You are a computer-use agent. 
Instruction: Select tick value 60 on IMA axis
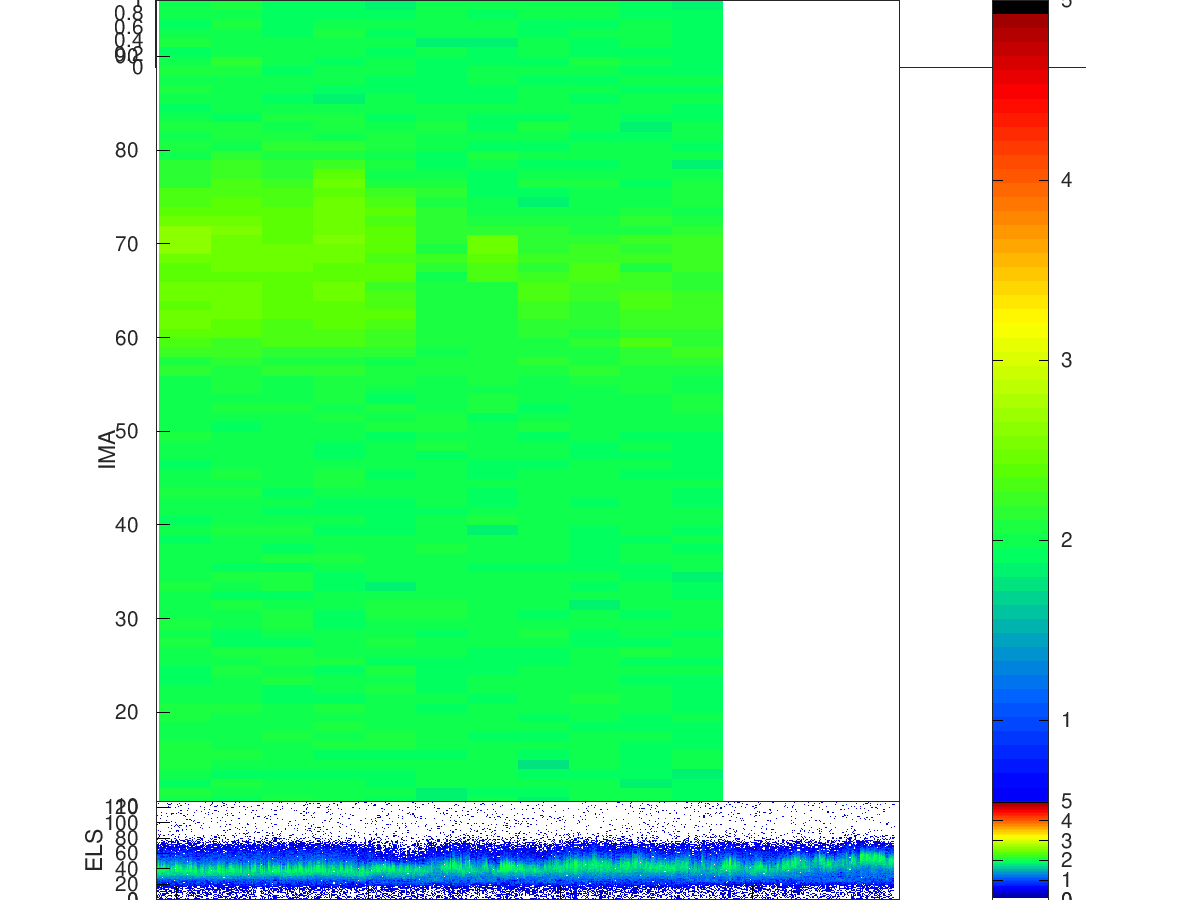tap(127, 338)
